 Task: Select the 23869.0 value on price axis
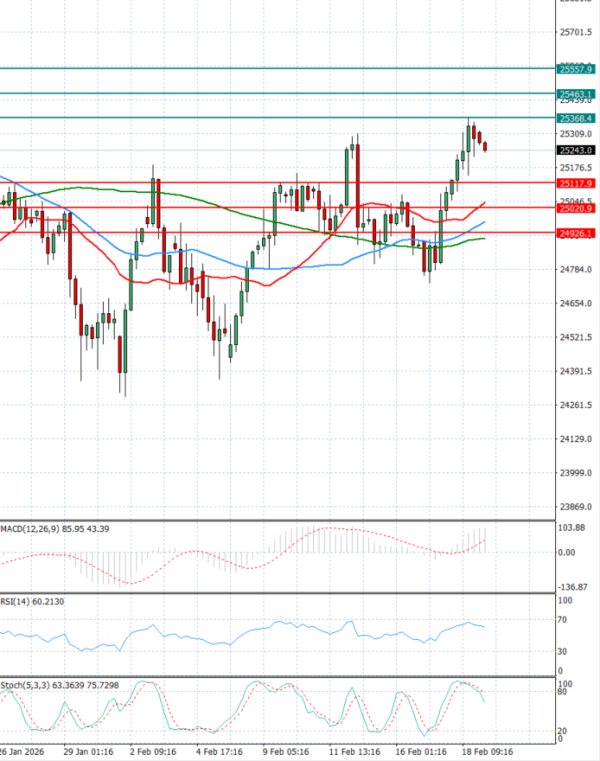pyautogui.click(x=576, y=507)
